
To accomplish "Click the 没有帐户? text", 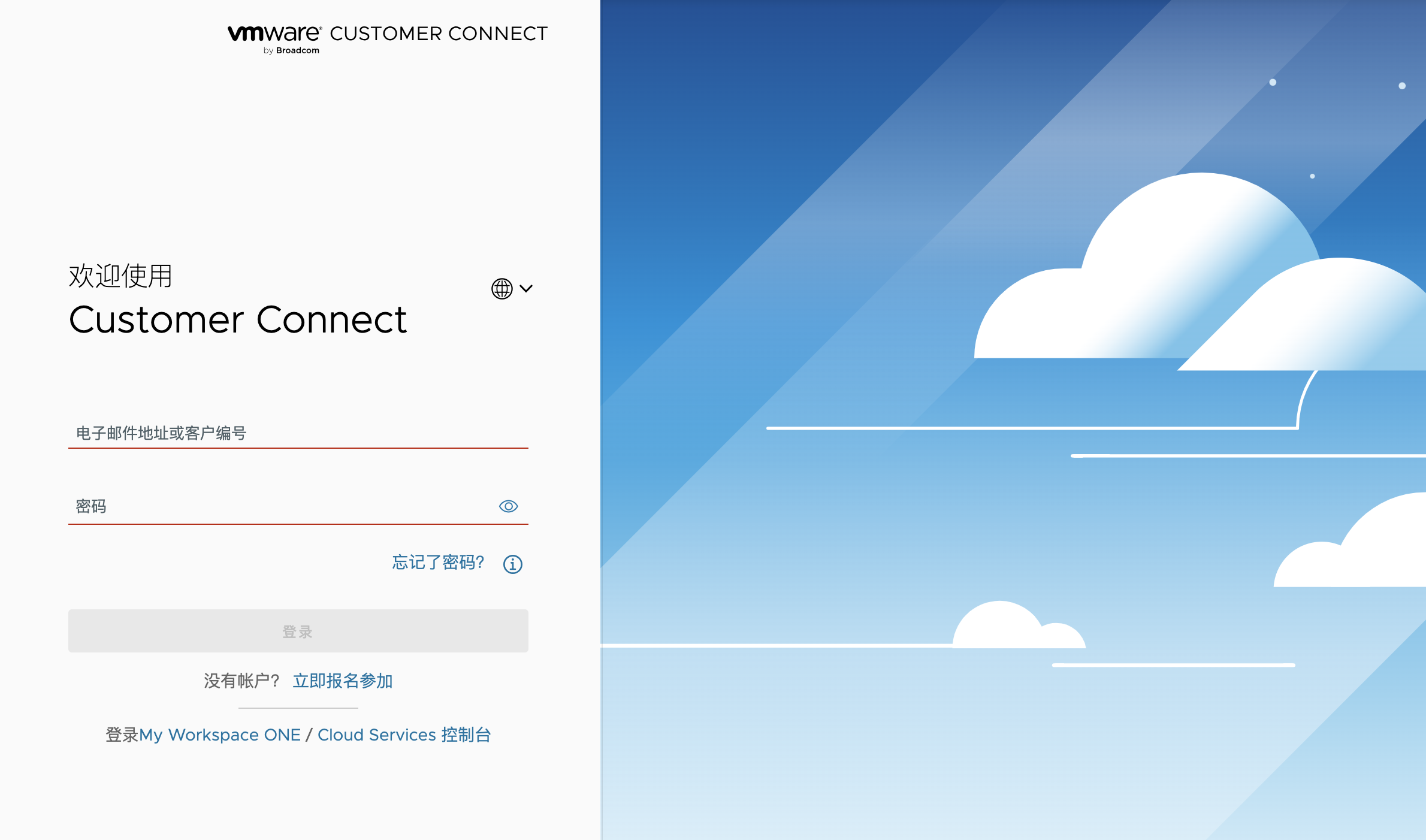I will (x=242, y=681).
